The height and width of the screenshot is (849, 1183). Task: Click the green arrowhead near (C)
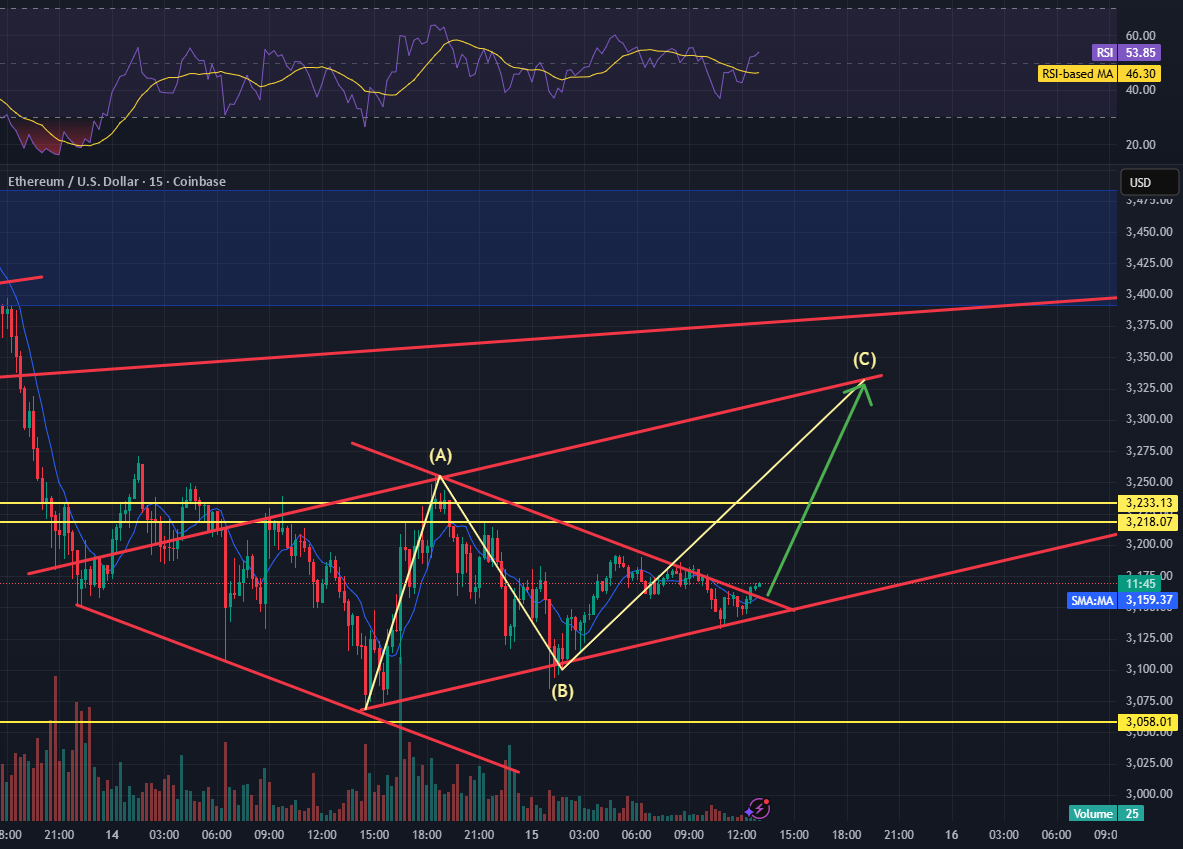click(864, 391)
